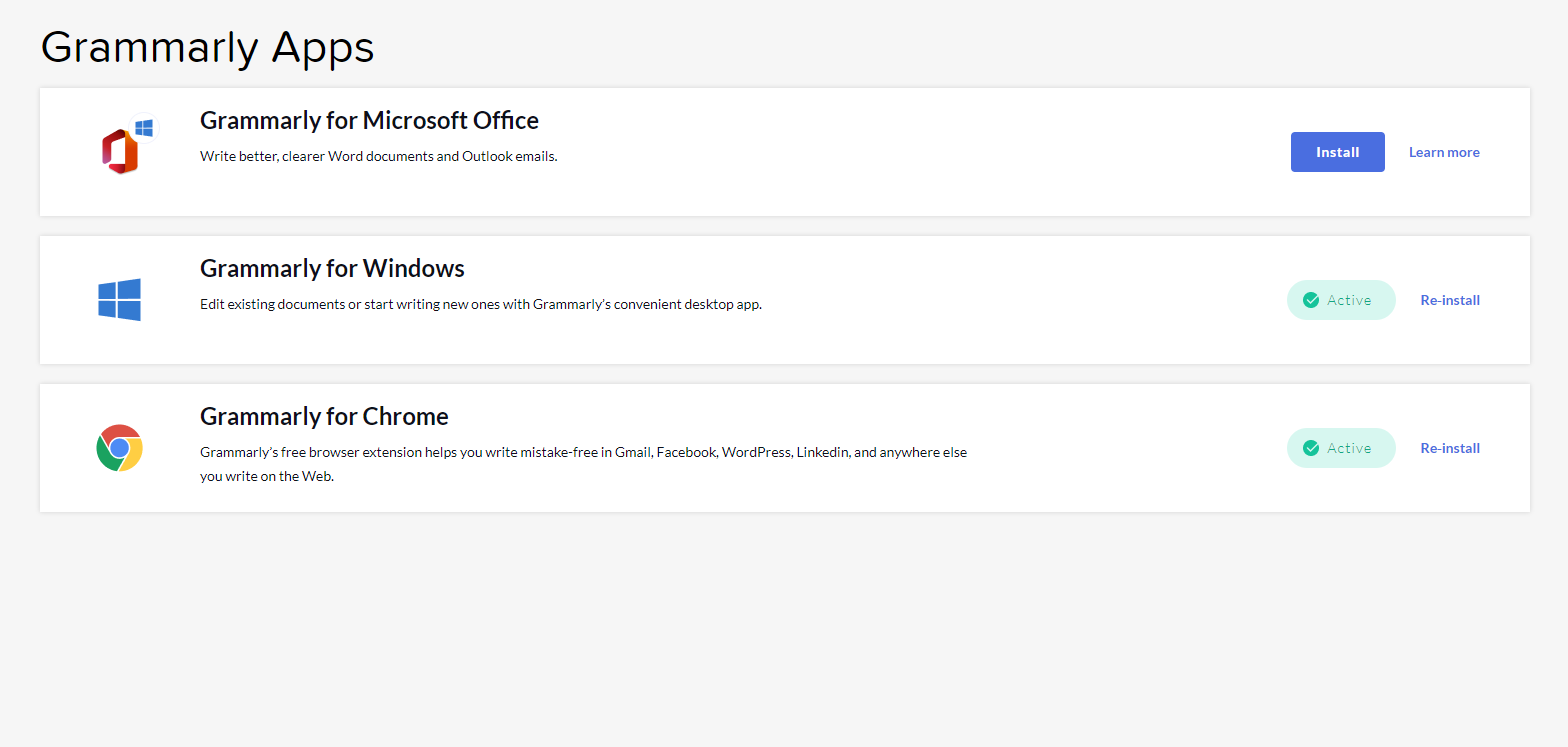Click the Windows logo icon in the Grammarly for Windows card
This screenshot has height=747, width=1568.
[x=120, y=300]
